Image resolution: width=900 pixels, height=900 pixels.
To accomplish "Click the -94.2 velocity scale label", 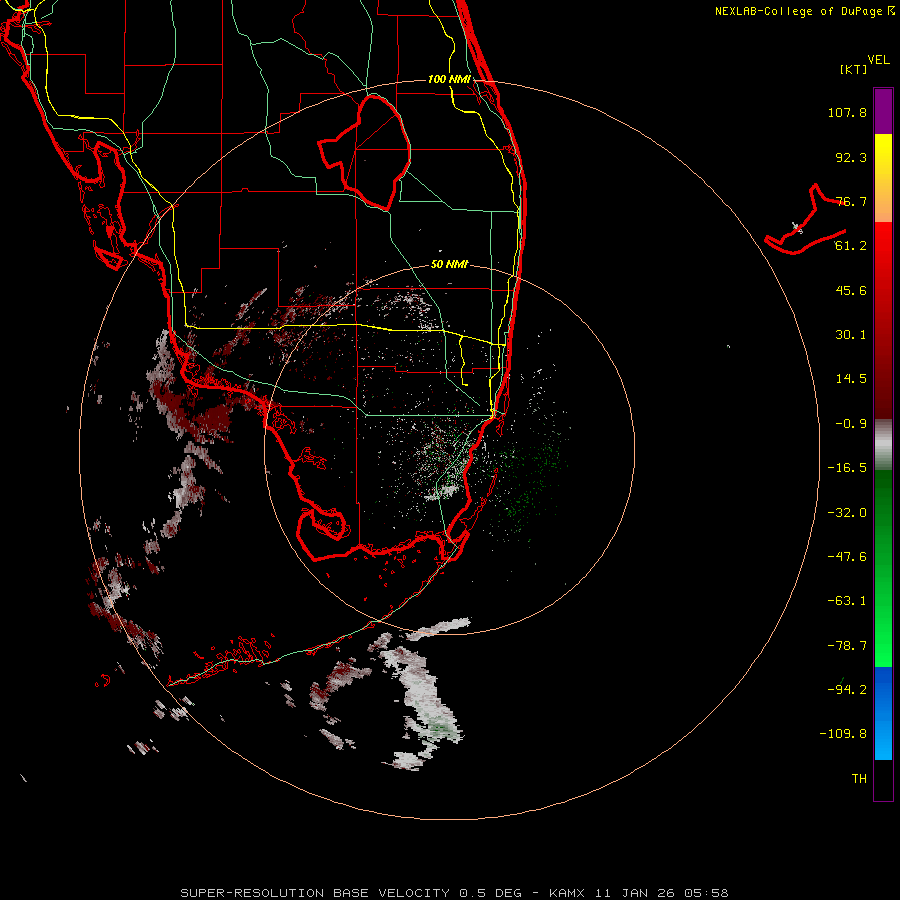I will (847, 689).
